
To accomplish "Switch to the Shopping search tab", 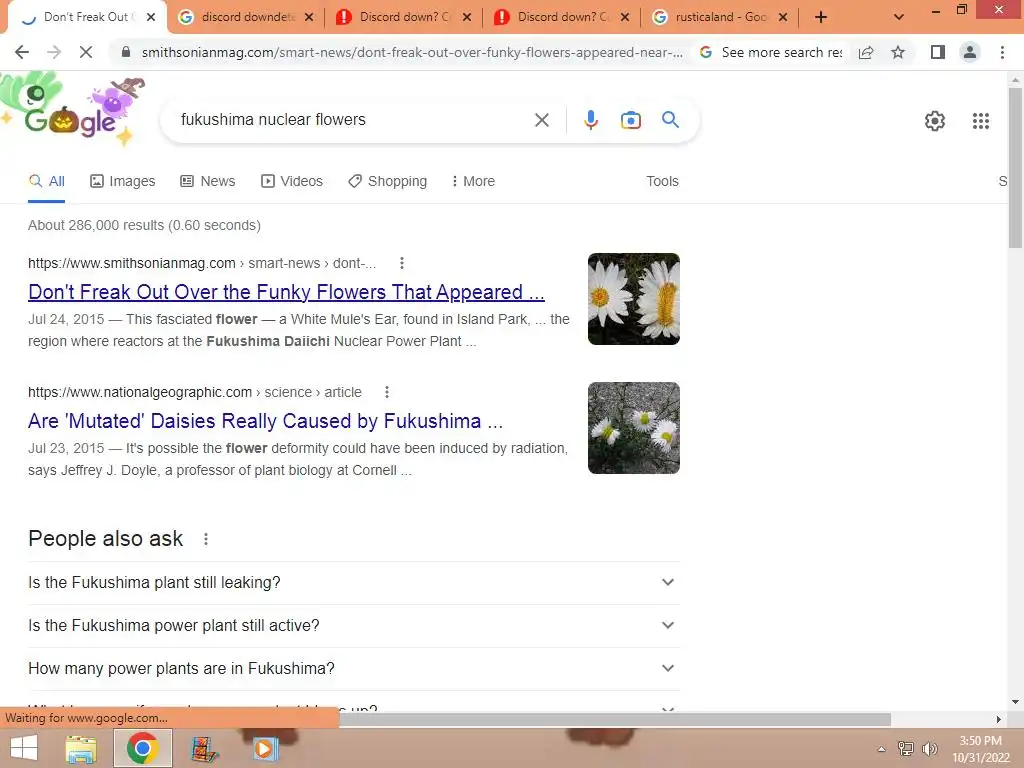I will click(x=387, y=182).
